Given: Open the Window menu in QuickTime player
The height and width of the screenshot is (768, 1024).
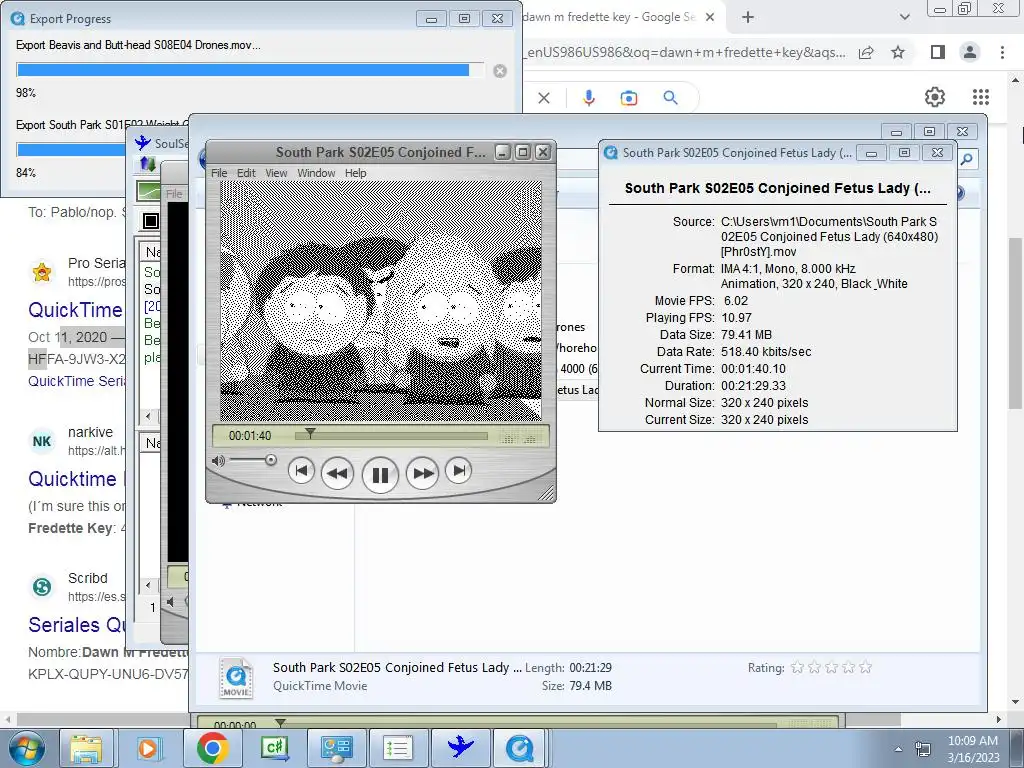Looking at the screenshot, I should (x=316, y=173).
